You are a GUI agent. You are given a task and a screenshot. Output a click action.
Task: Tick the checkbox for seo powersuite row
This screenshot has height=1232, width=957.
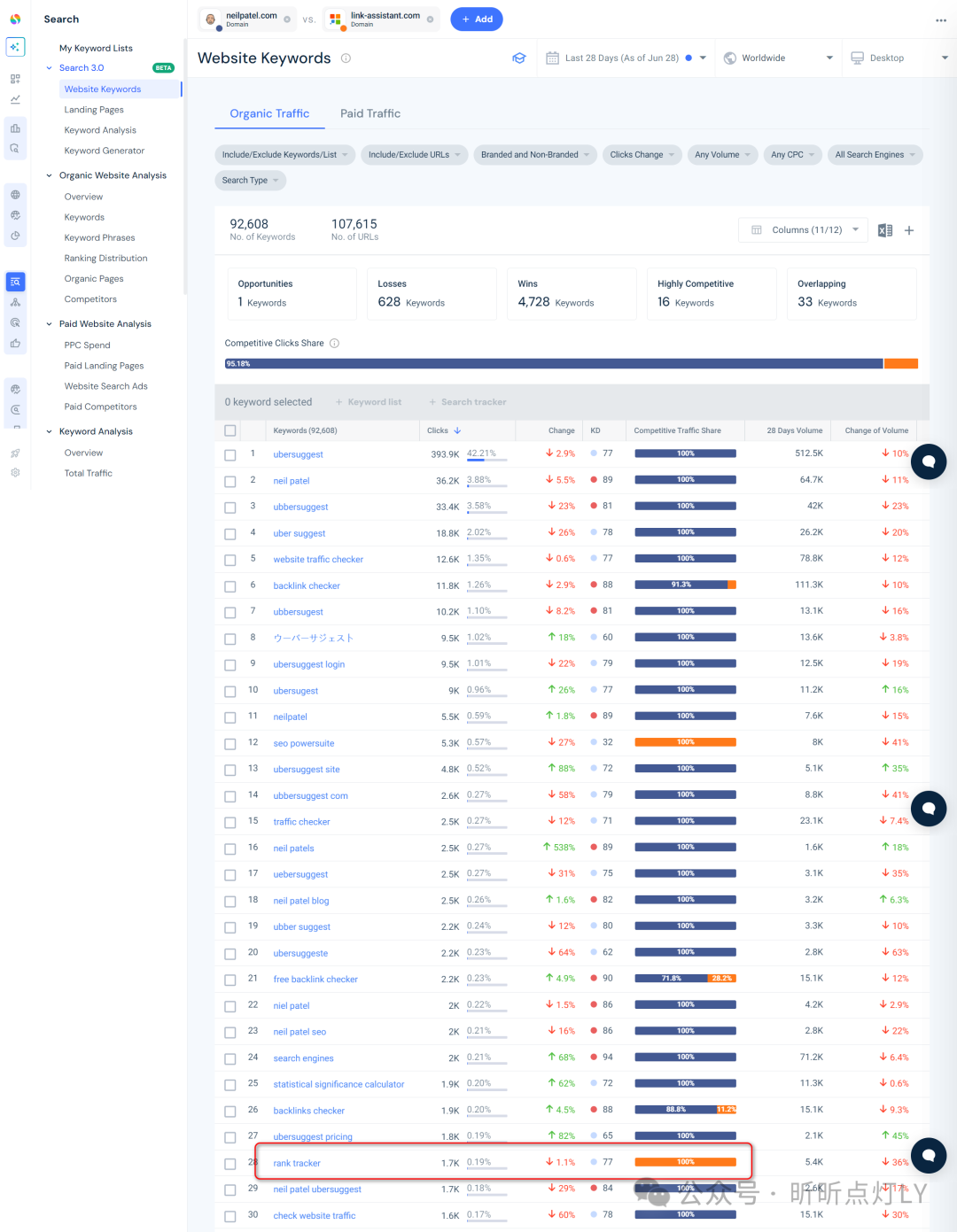click(x=230, y=744)
